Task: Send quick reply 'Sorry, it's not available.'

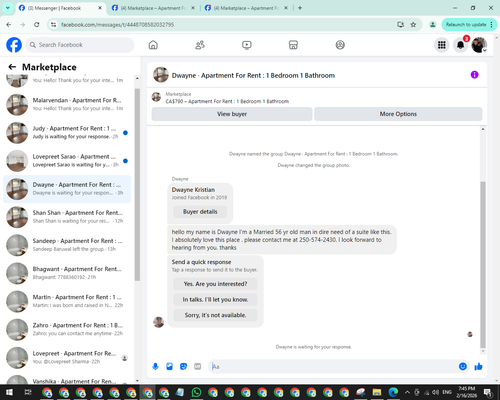Action: click(x=215, y=315)
